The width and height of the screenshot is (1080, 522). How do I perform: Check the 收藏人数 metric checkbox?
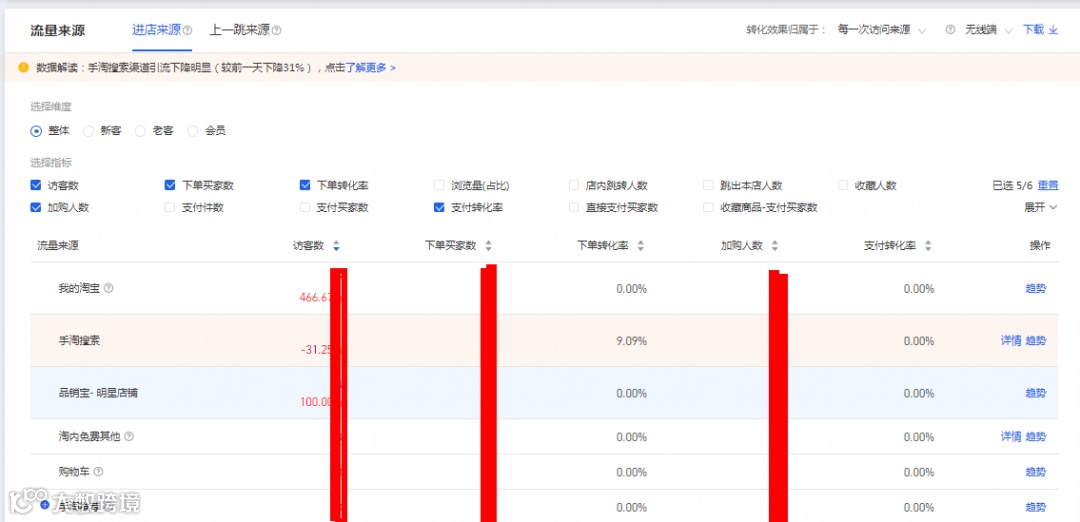tap(842, 185)
